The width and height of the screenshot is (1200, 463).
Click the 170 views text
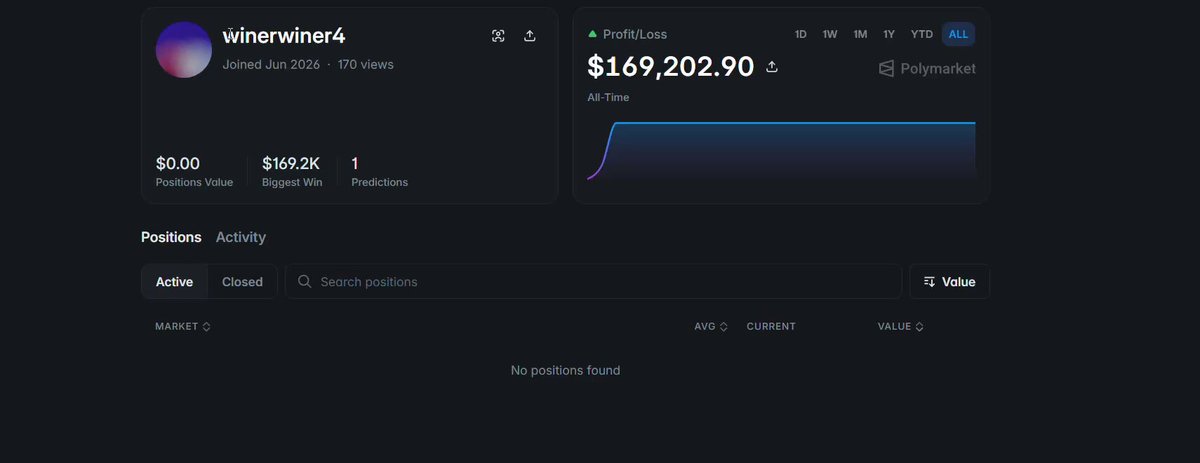366,64
